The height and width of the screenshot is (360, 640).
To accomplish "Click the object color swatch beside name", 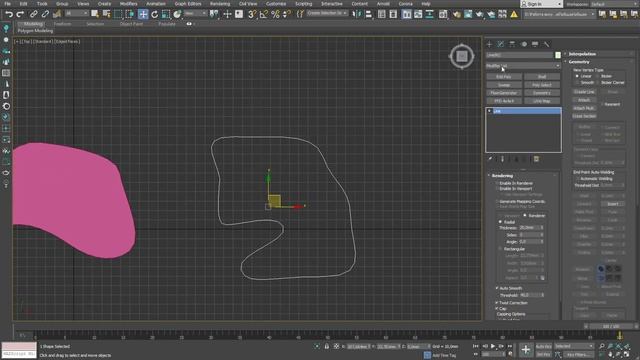I will coord(558,55).
